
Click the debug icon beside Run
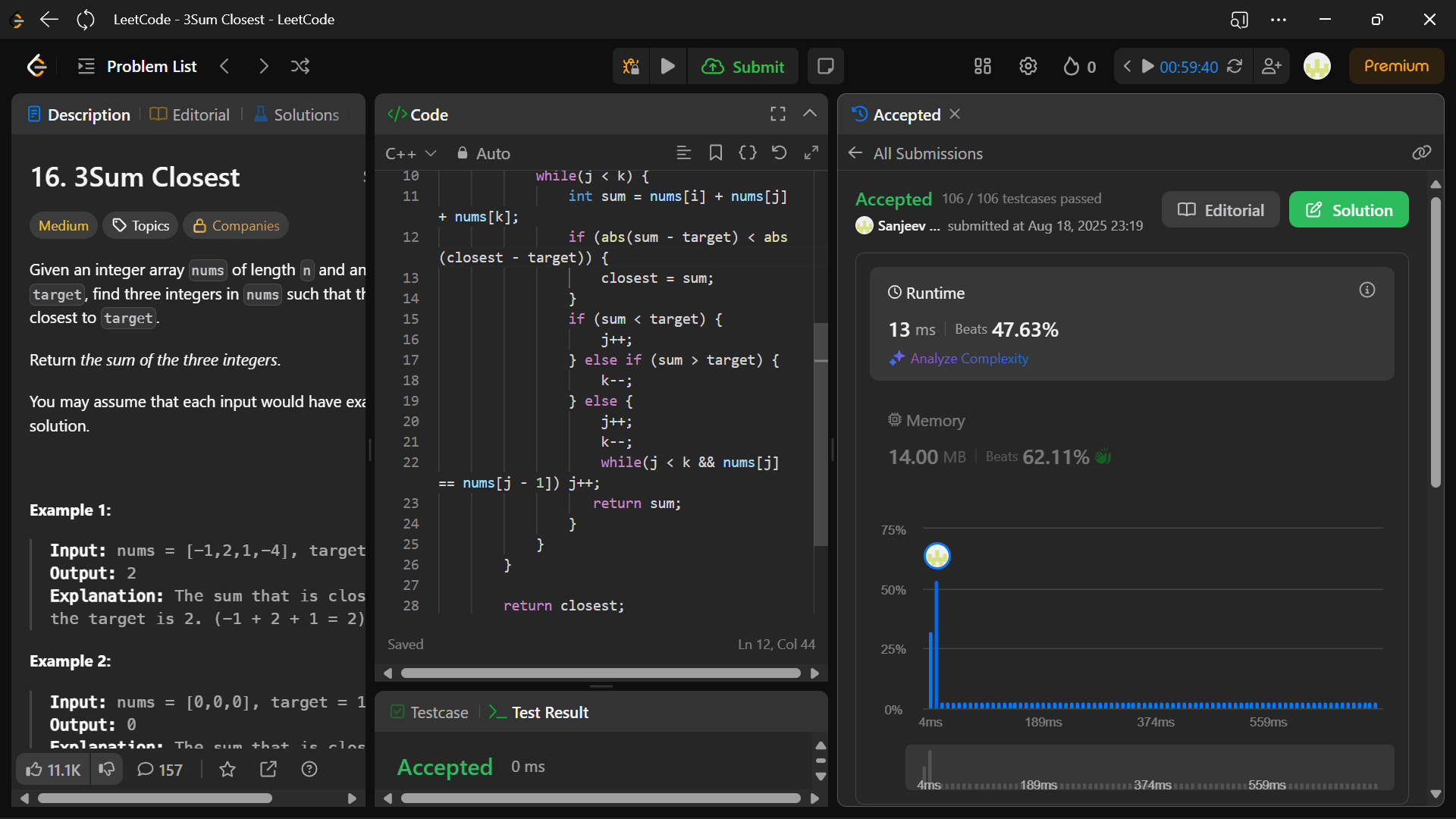pyautogui.click(x=630, y=67)
